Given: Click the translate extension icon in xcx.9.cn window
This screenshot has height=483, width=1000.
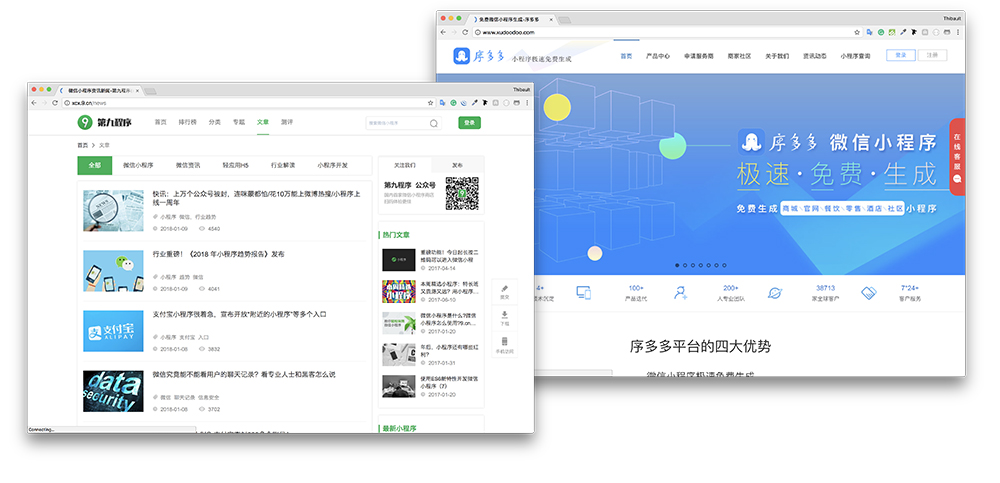Looking at the screenshot, I should pyautogui.click(x=443, y=103).
